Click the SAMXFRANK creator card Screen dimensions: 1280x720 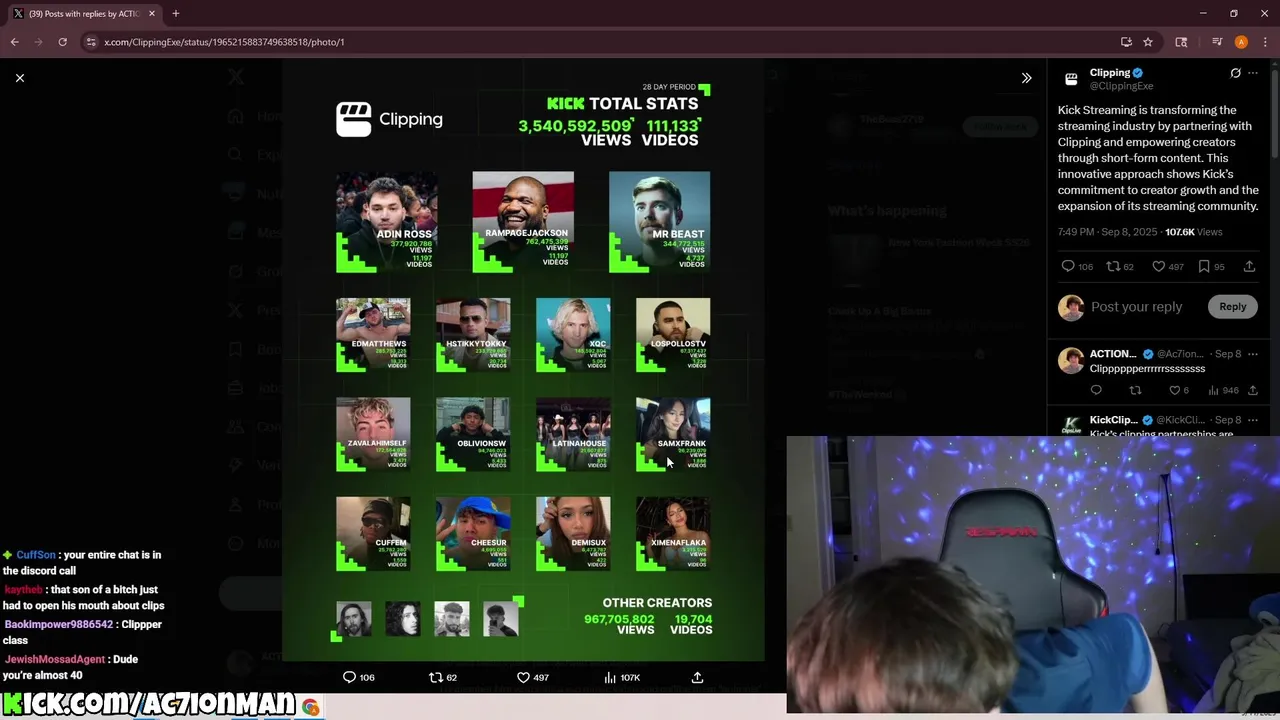pyautogui.click(x=673, y=435)
